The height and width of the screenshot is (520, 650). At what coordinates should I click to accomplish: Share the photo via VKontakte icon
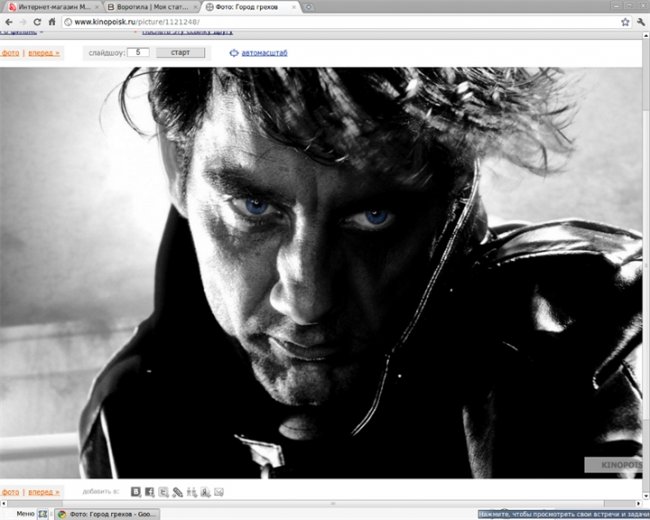135,492
